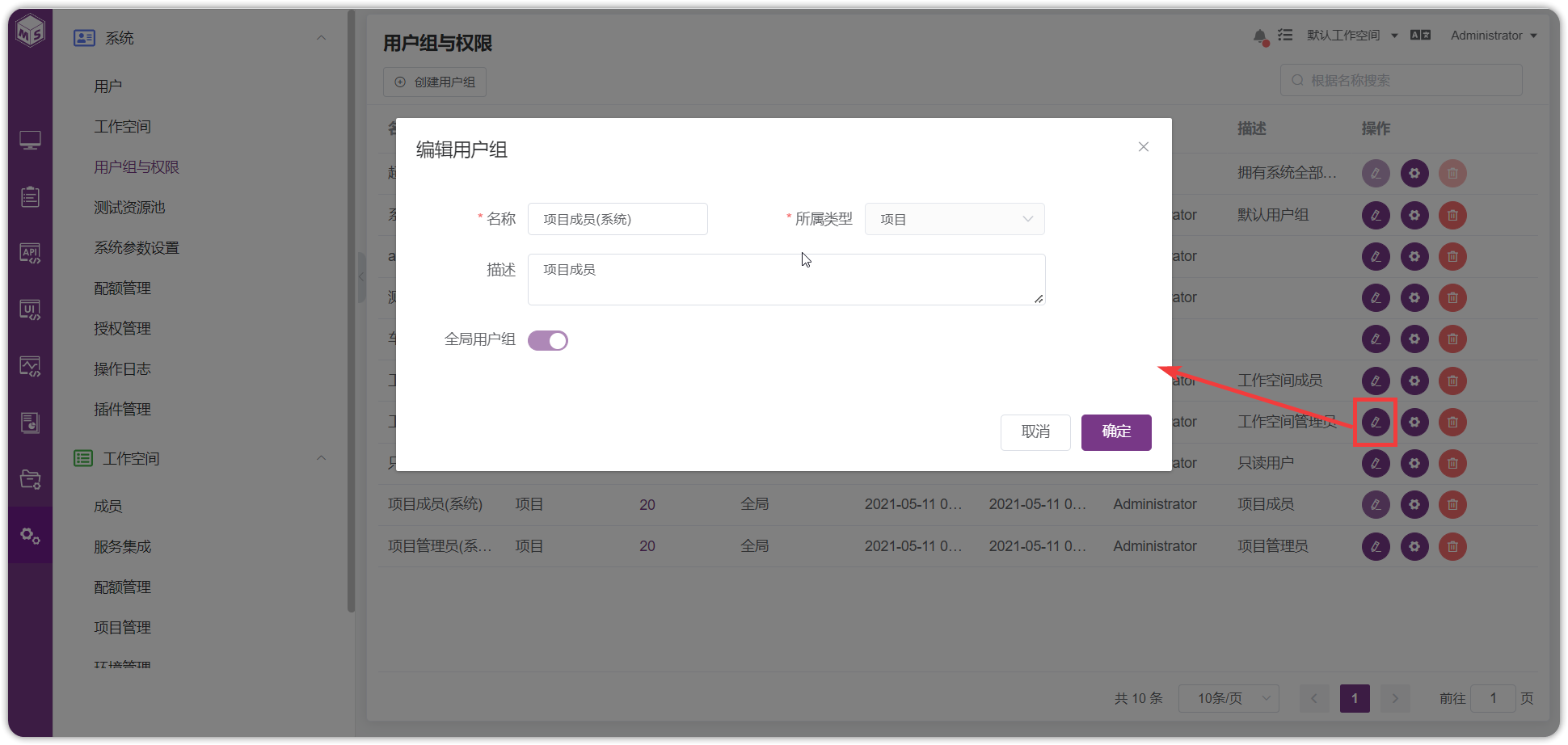Select 服务集成 menu item

coord(122,547)
